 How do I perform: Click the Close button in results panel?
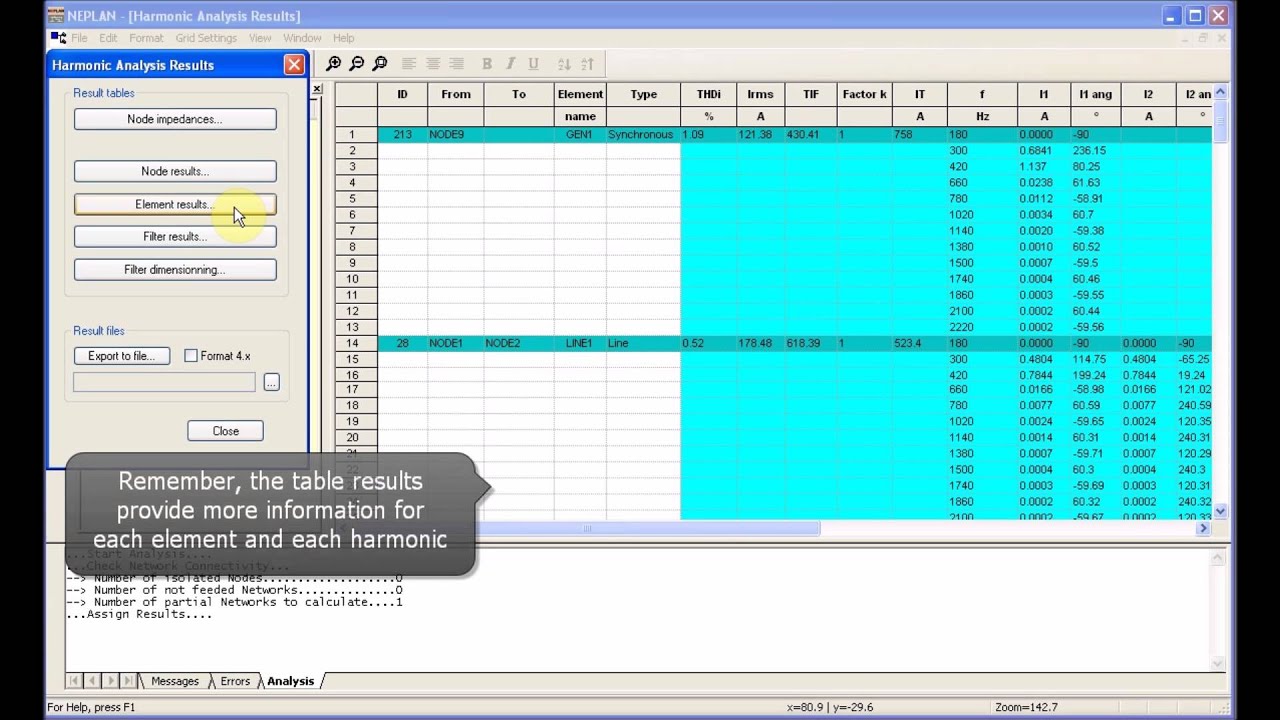click(x=225, y=431)
